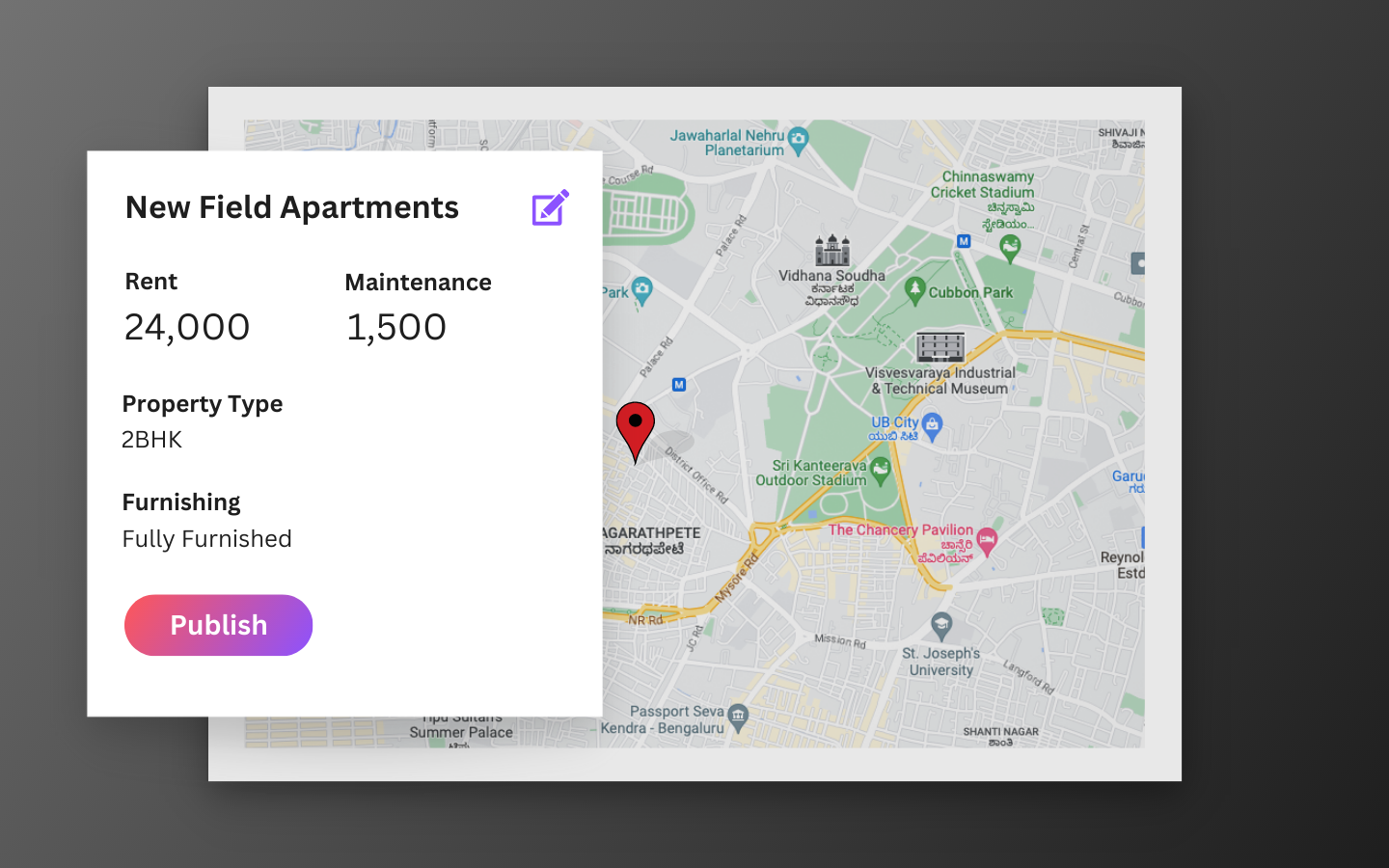The image size is (1389, 868).
Task: Click the Rent label
Action: [151, 282]
